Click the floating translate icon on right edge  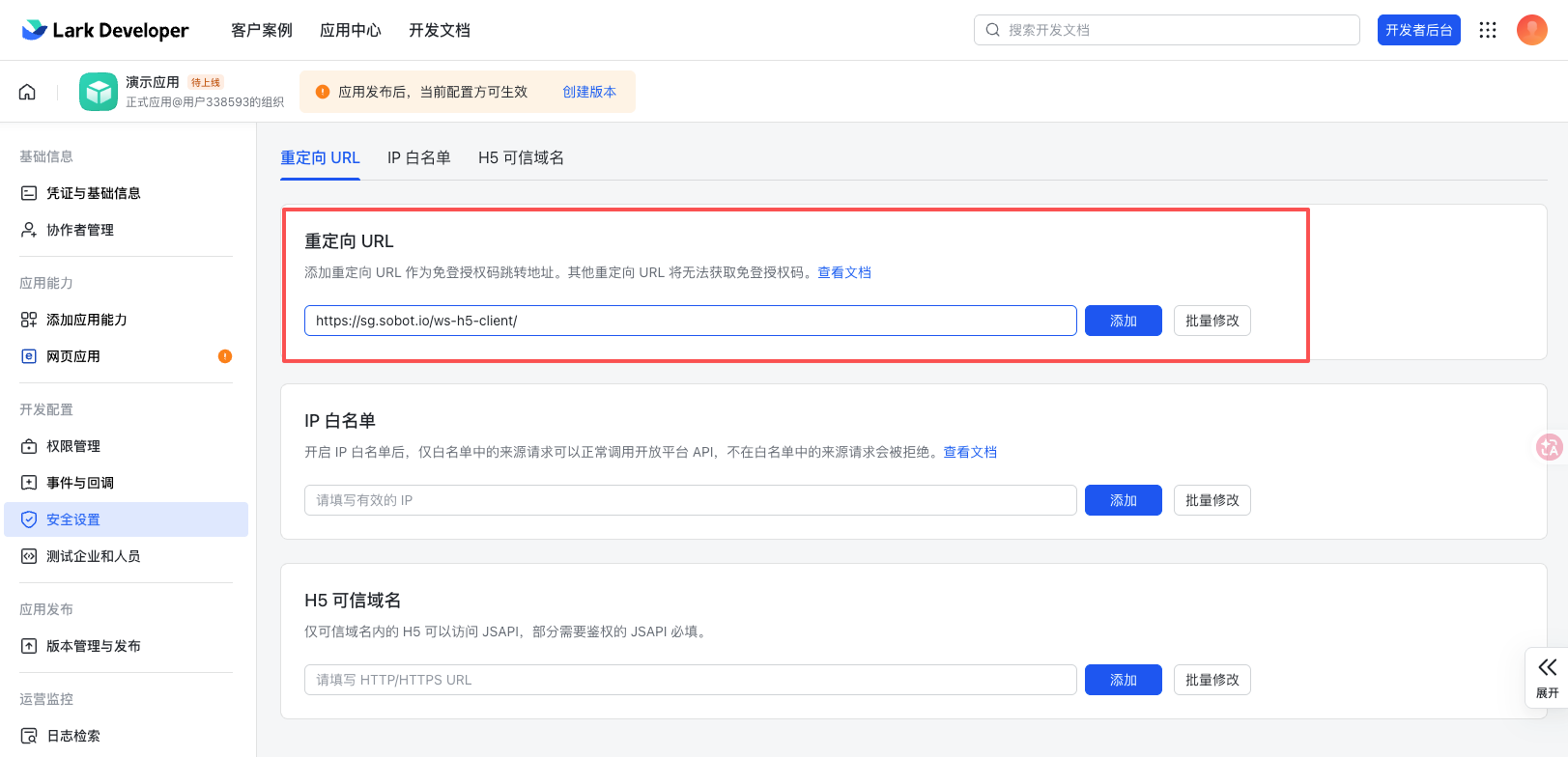tap(1550, 447)
